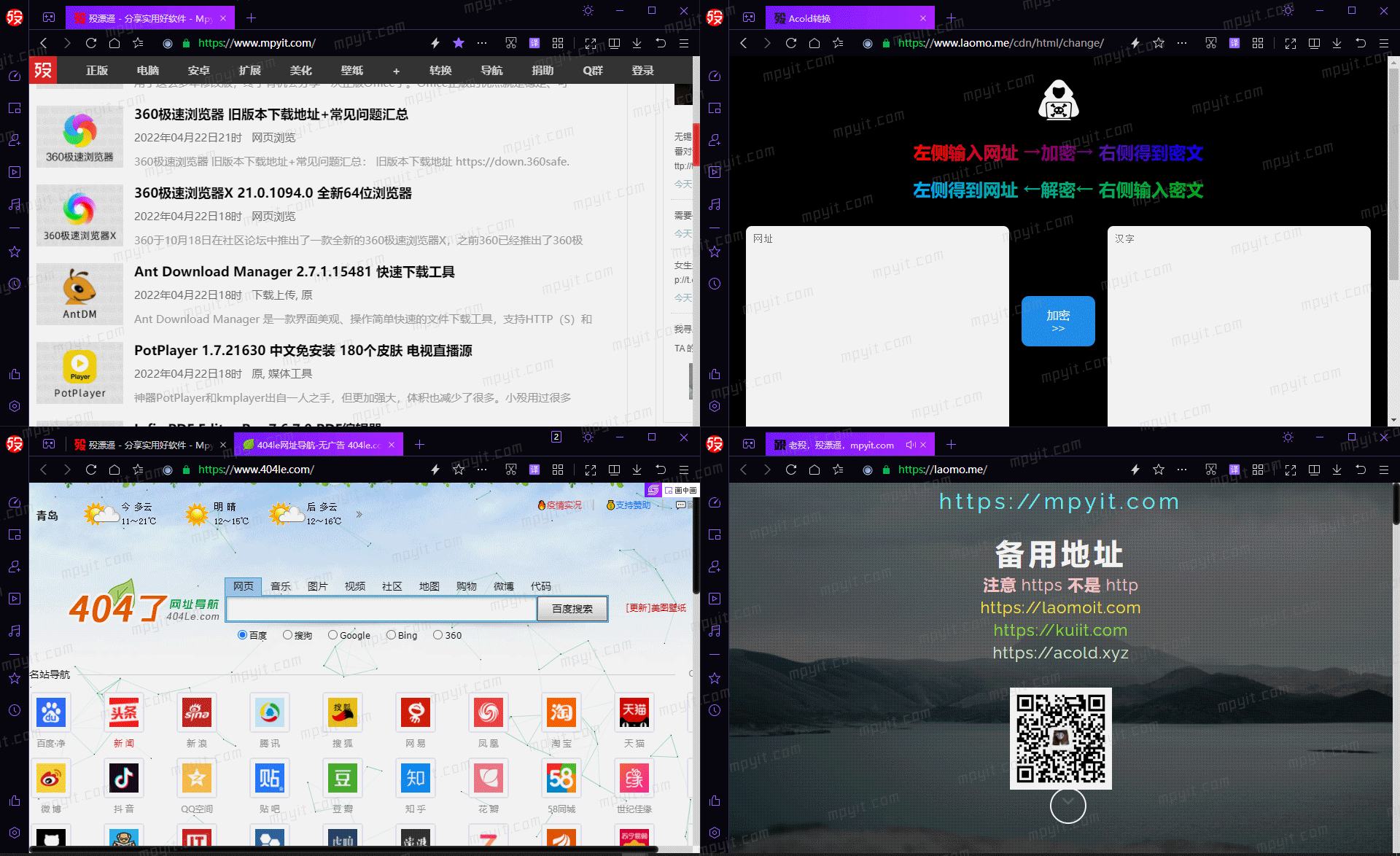Mute audio on 老殁 mpyit.com tab
Image resolution: width=1400 pixels, height=856 pixels.
911,445
